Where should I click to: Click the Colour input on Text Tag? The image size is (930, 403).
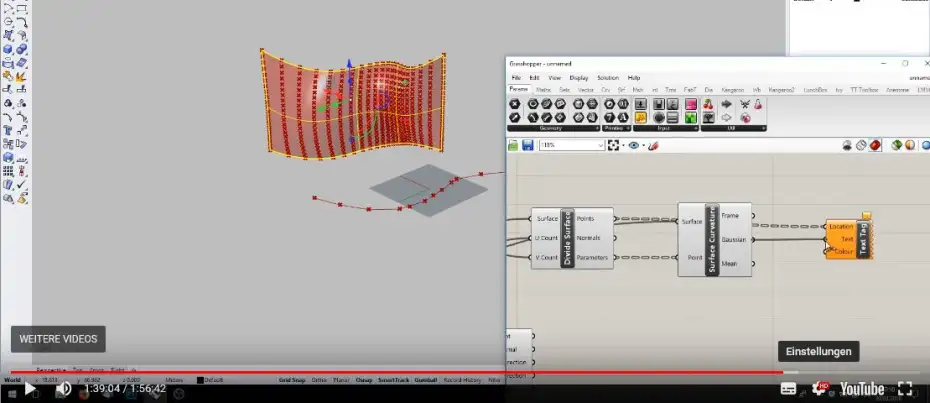tap(843, 252)
